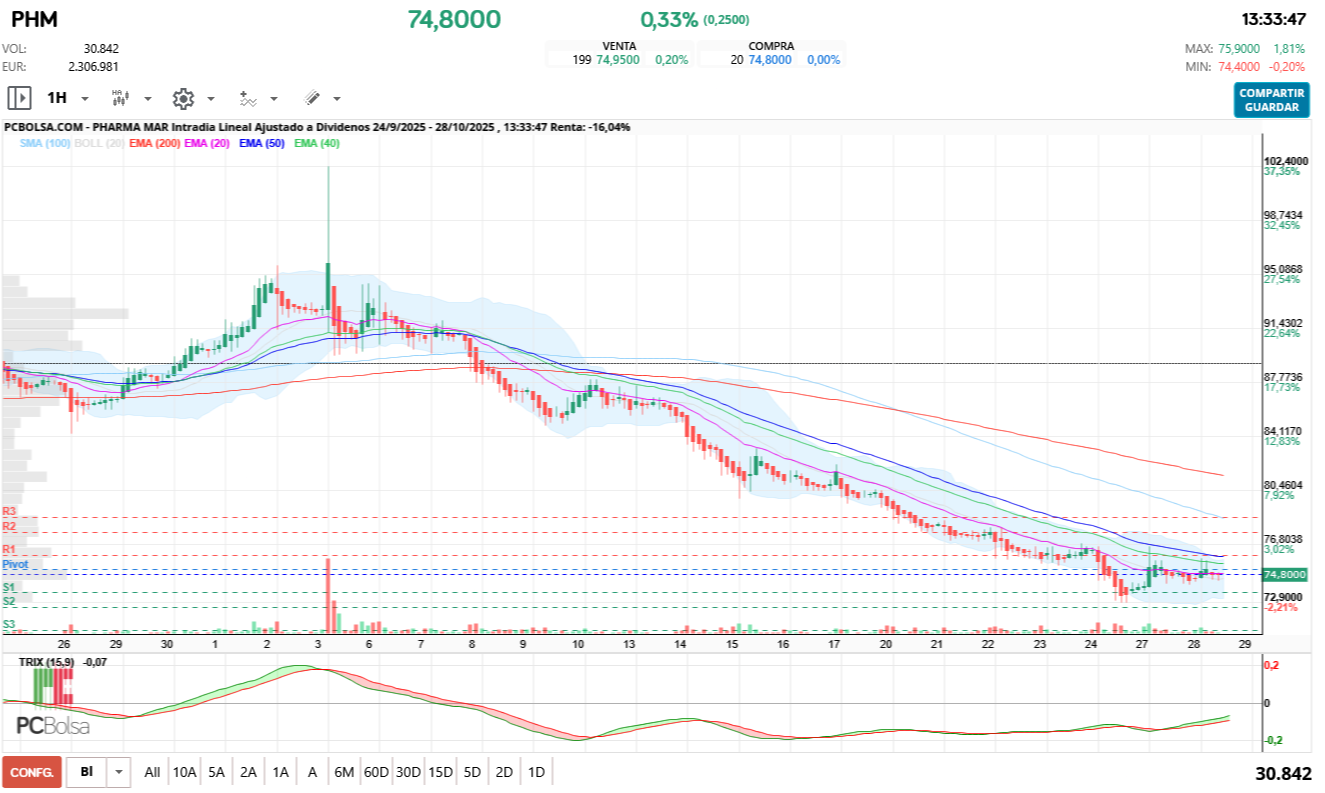Click the 74,8000 current price marker

(x=1286, y=574)
